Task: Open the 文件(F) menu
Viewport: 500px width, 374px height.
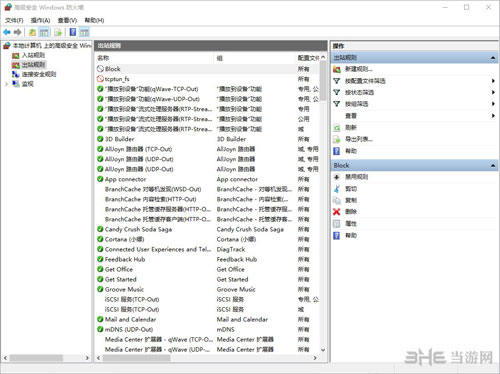Action: (14, 20)
